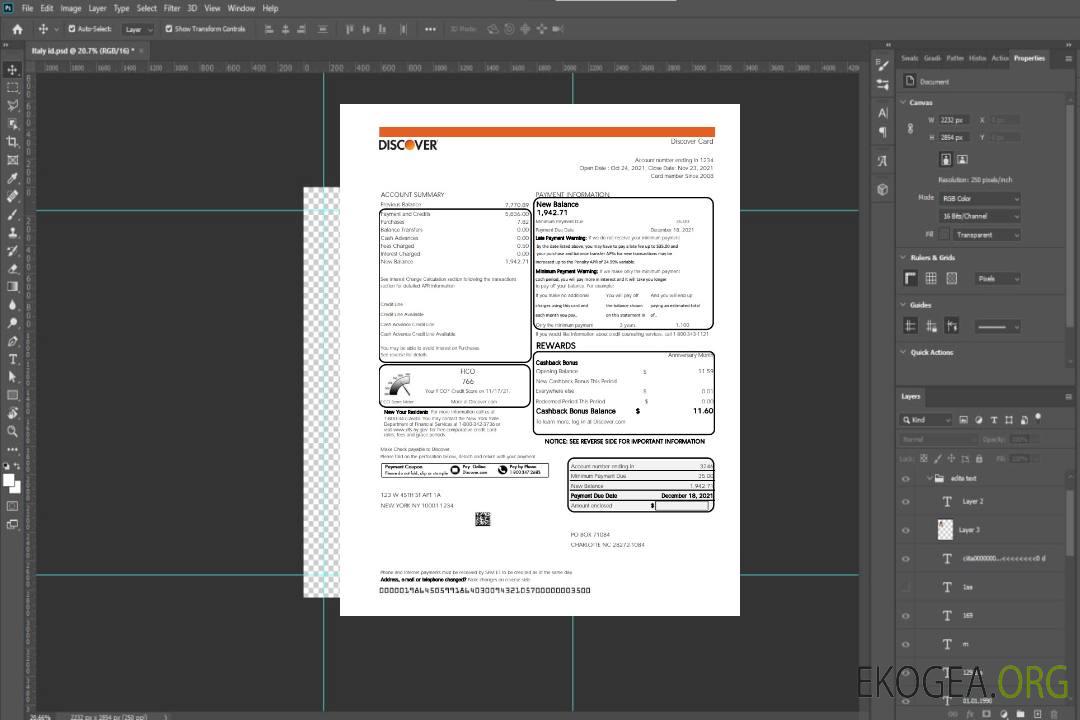
Task: Toggle Auto-Select checkbox
Action: point(72,29)
